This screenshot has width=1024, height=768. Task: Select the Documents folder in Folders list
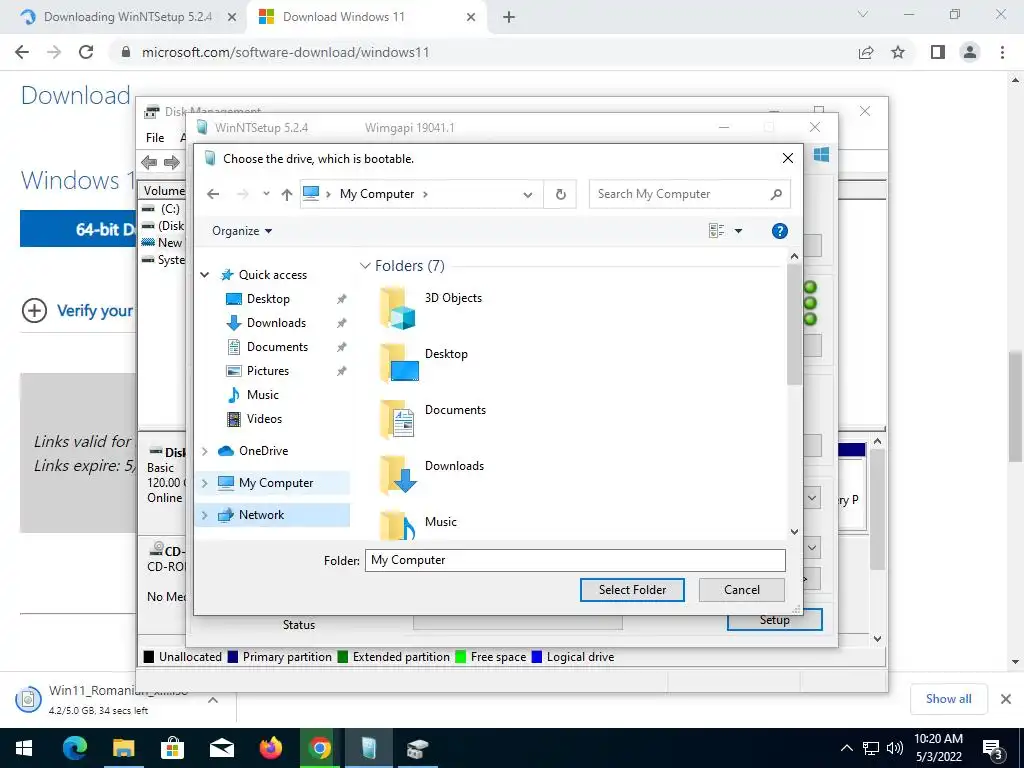[433, 419]
